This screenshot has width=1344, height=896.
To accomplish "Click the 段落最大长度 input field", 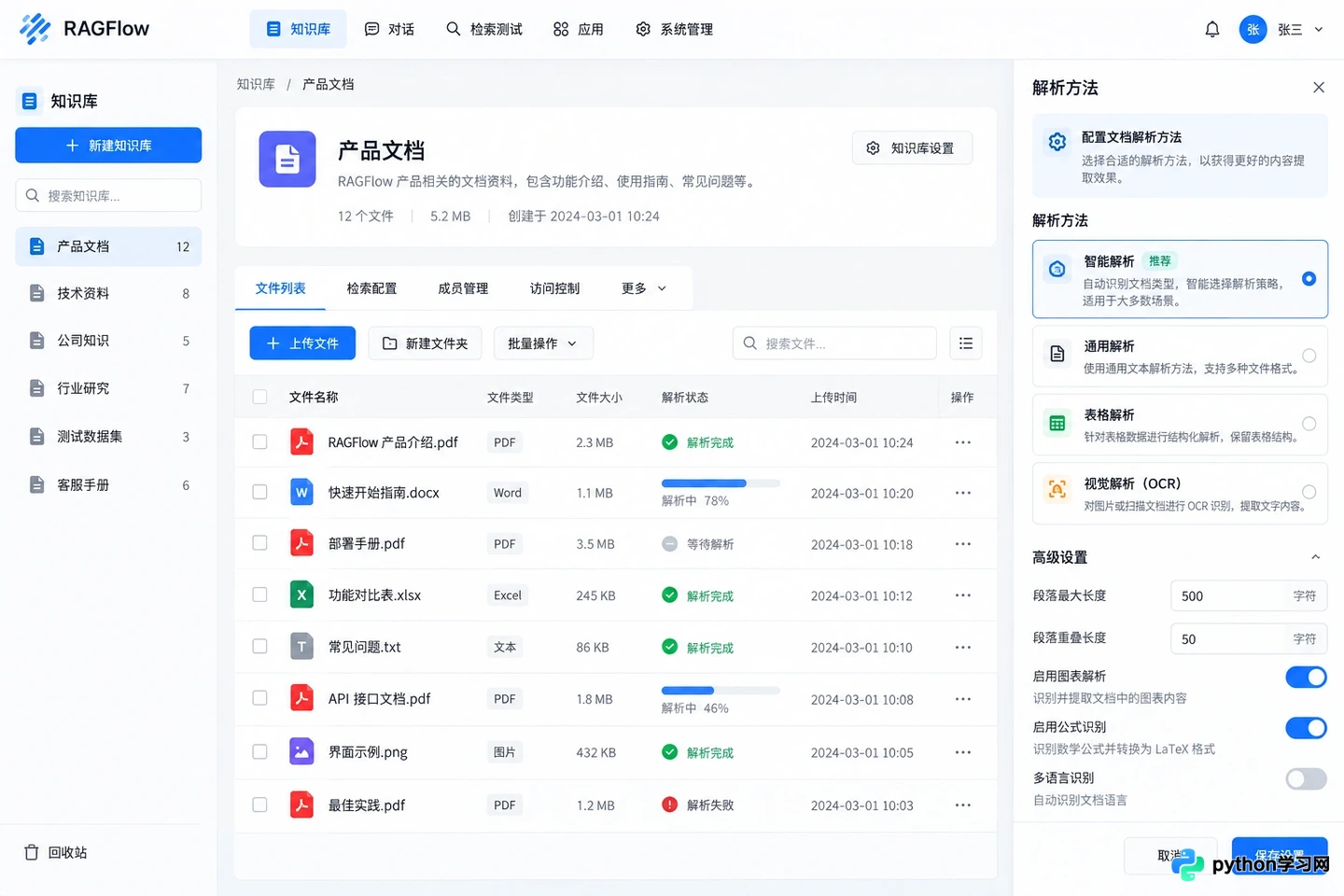I will click(x=1249, y=595).
